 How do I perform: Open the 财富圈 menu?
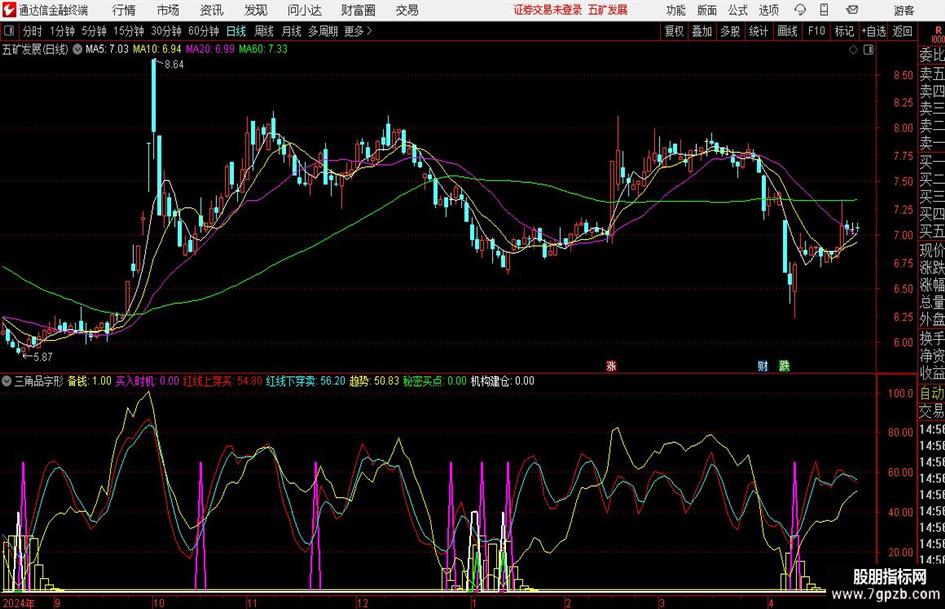pos(358,10)
